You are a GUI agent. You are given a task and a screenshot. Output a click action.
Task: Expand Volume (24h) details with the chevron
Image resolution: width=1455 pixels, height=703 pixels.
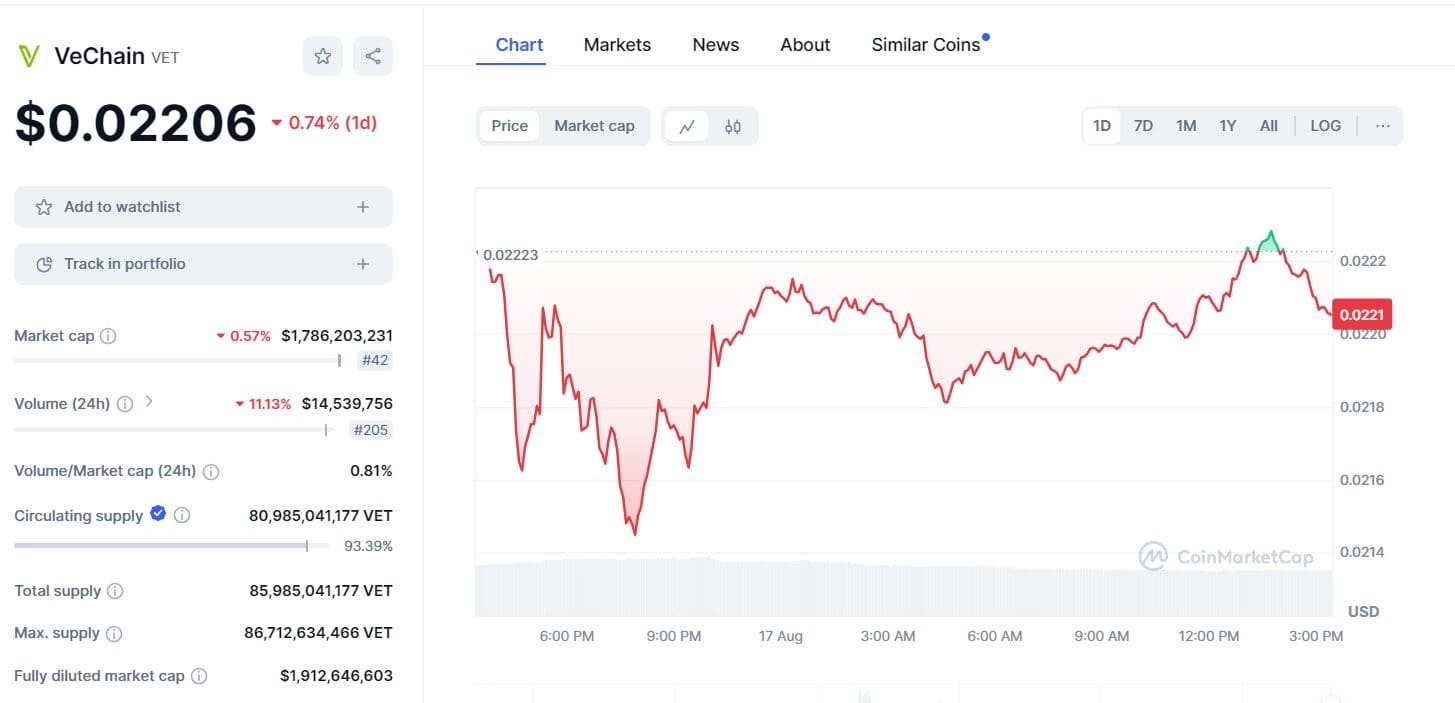[x=149, y=403]
